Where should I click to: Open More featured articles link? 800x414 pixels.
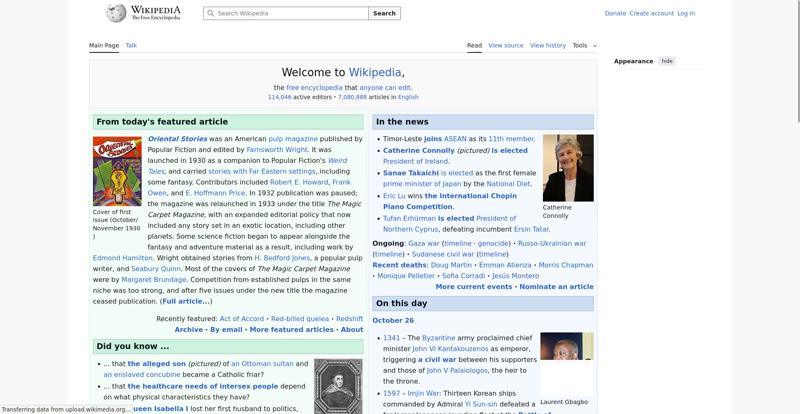pyautogui.click(x=291, y=329)
